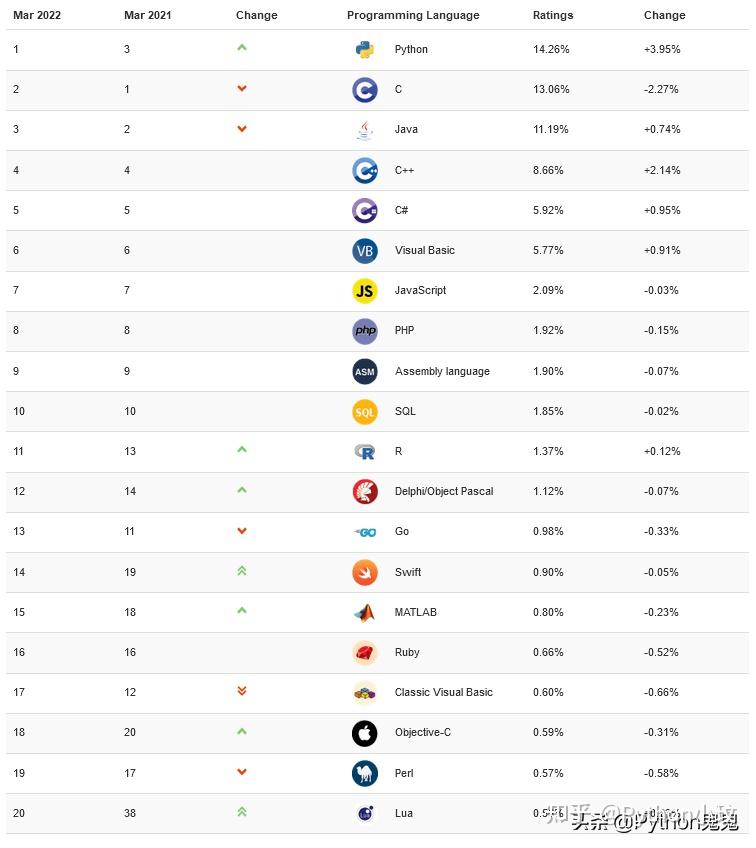Click the Ratings column header

pos(553,15)
